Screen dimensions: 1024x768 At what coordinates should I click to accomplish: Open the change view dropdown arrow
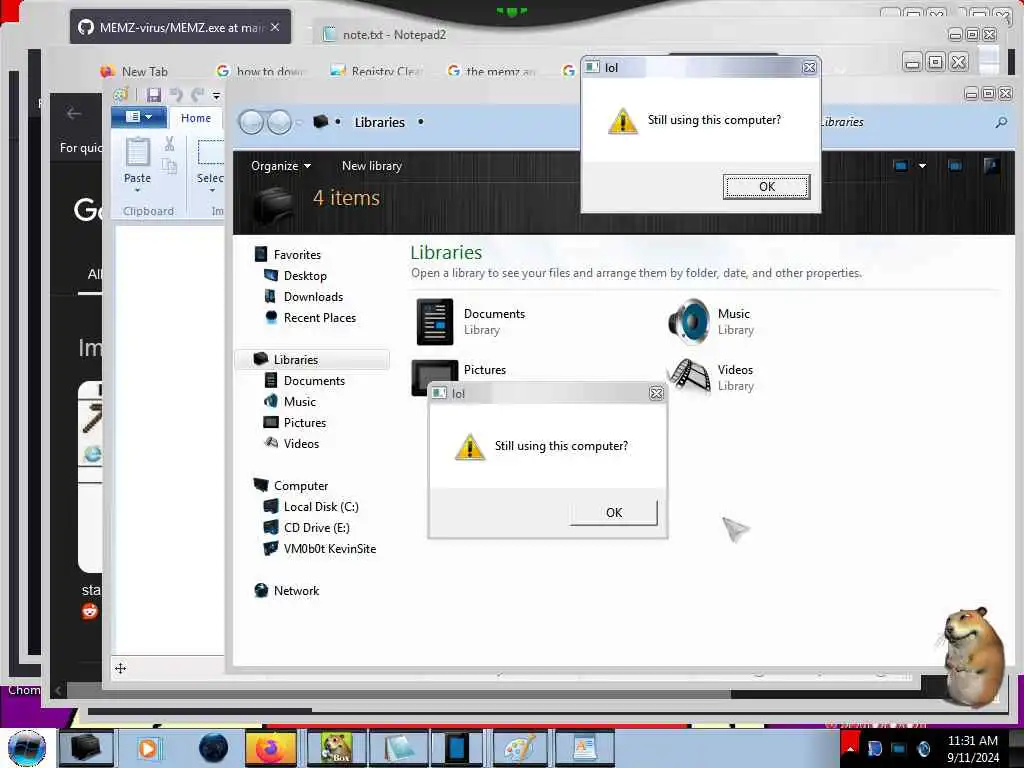(x=922, y=166)
